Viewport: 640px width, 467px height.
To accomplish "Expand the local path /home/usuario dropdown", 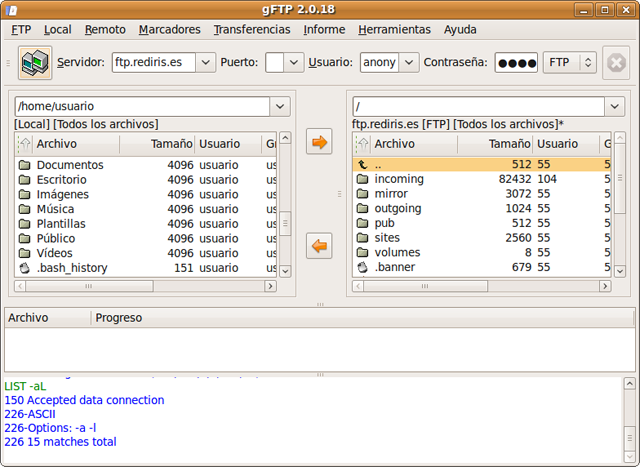I will click(281, 106).
